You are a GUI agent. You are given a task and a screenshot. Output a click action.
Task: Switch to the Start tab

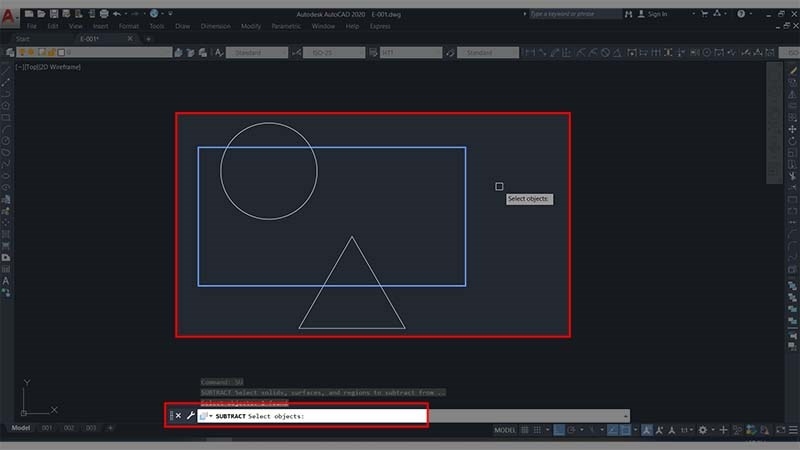click(22, 39)
